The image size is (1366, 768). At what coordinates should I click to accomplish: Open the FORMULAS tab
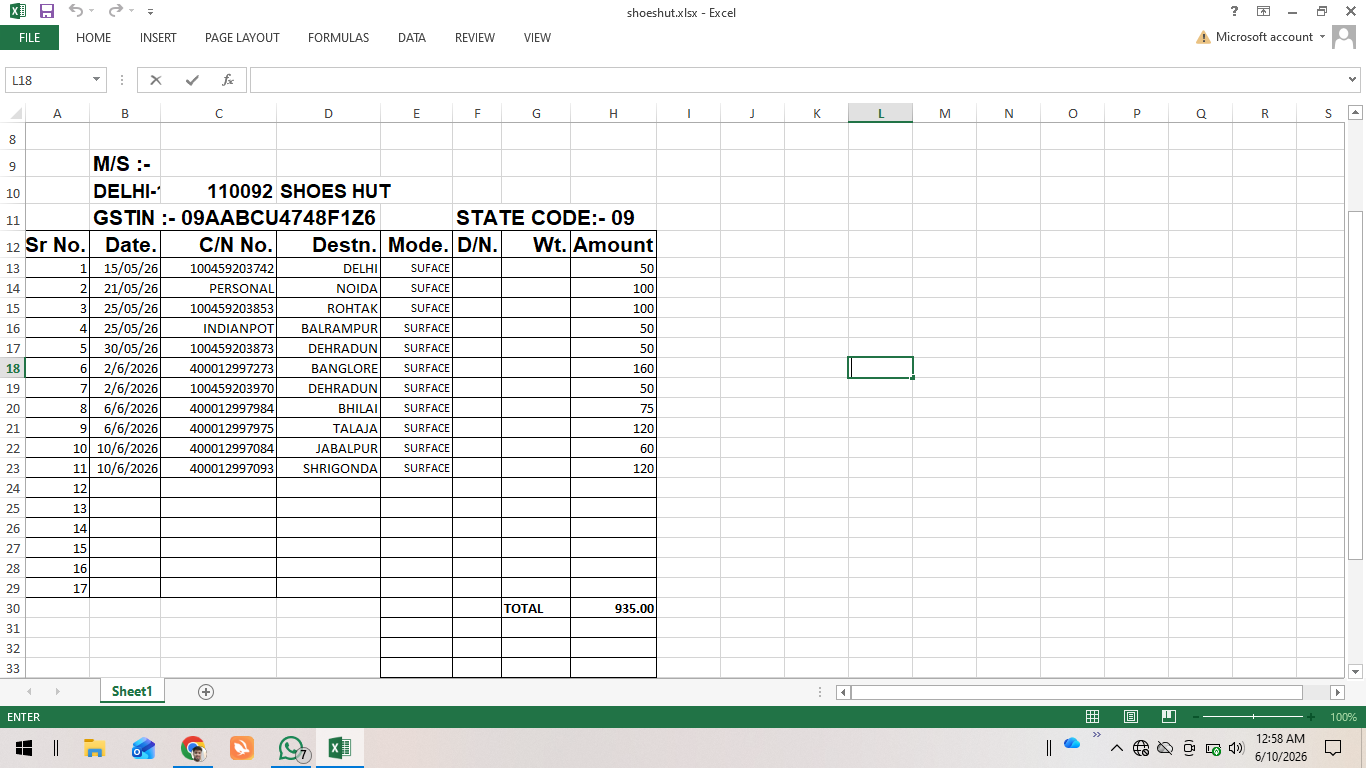(x=338, y=38)
